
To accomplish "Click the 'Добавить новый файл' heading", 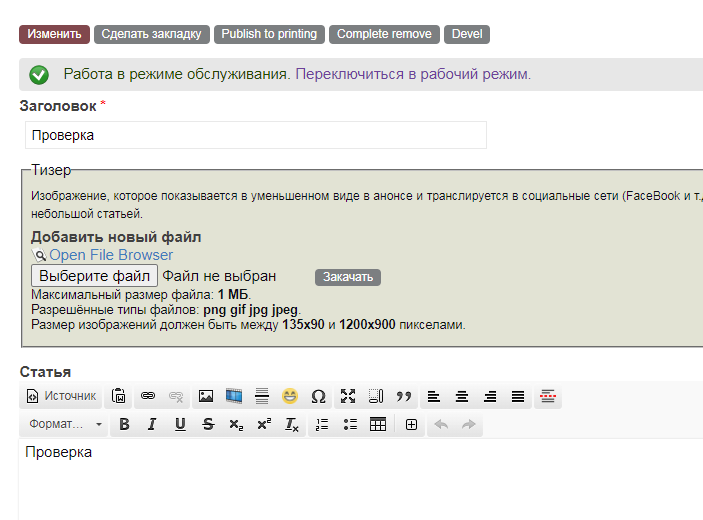I will (116, 237).
